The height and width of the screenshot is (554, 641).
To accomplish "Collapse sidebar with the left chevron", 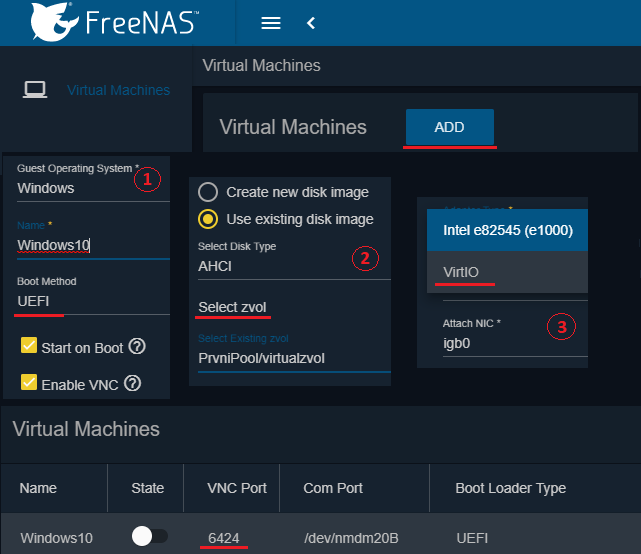I will point(311,23).
